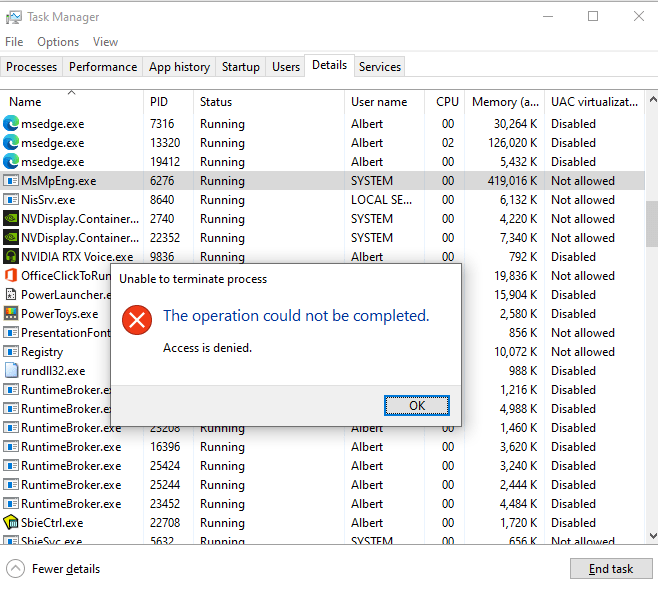Select the SbieCtrl.exe process name
The image size is (658, 590).
pos(52,523)
